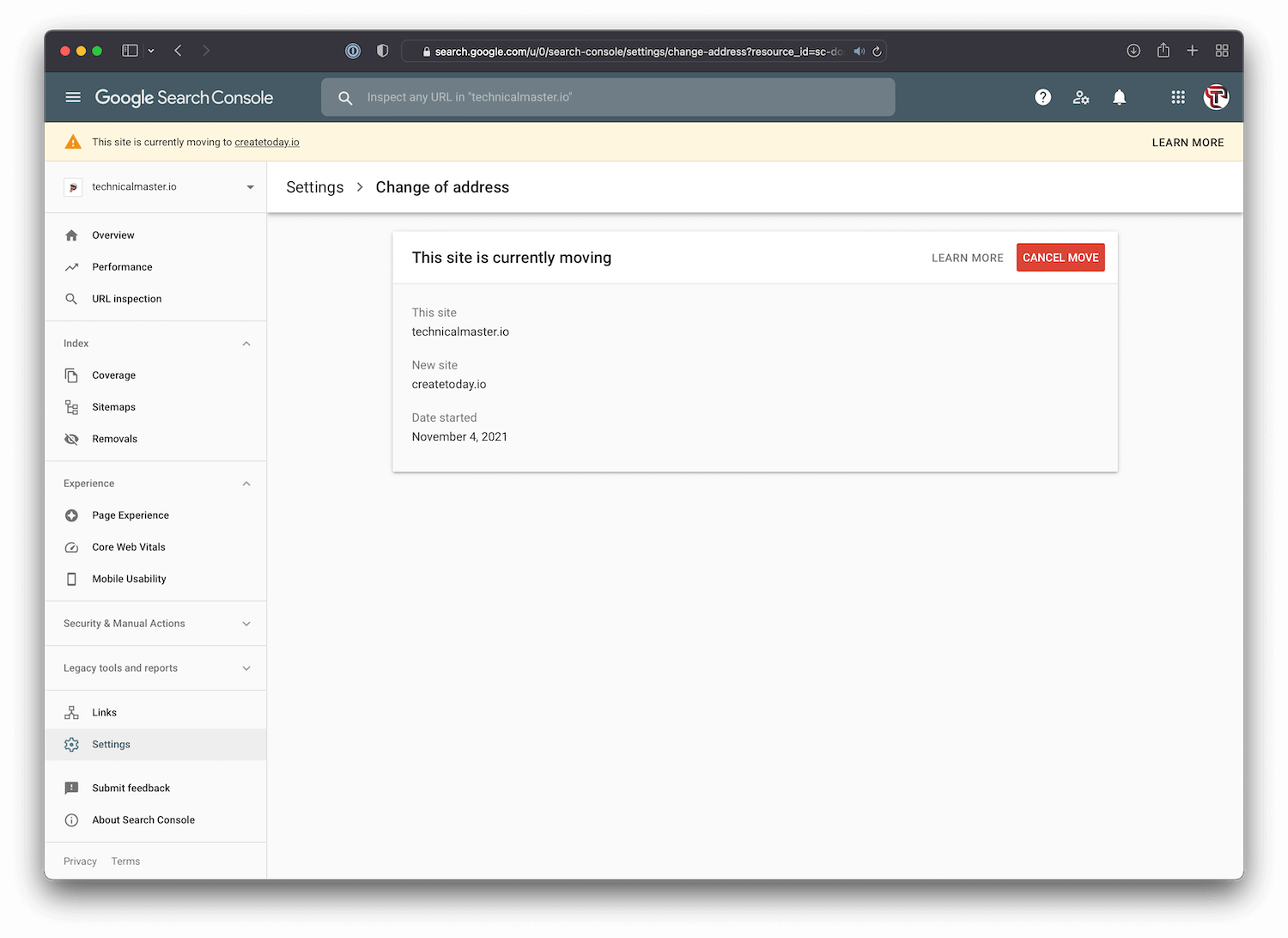Focus the Inspect any URL search field

pos(608,97)
